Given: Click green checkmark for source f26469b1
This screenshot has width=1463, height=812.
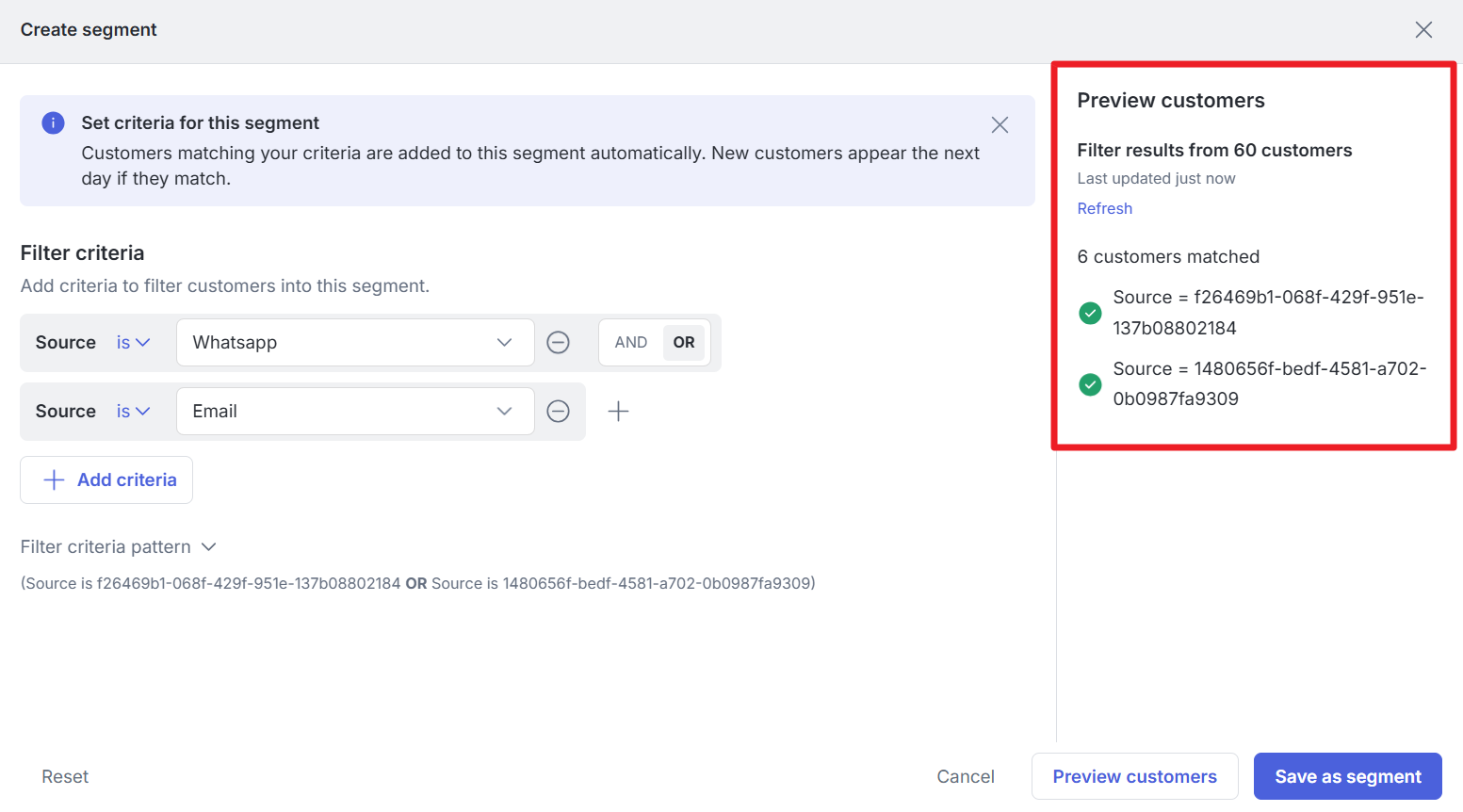Looking at the screenshot, I should coord(1090,313).
